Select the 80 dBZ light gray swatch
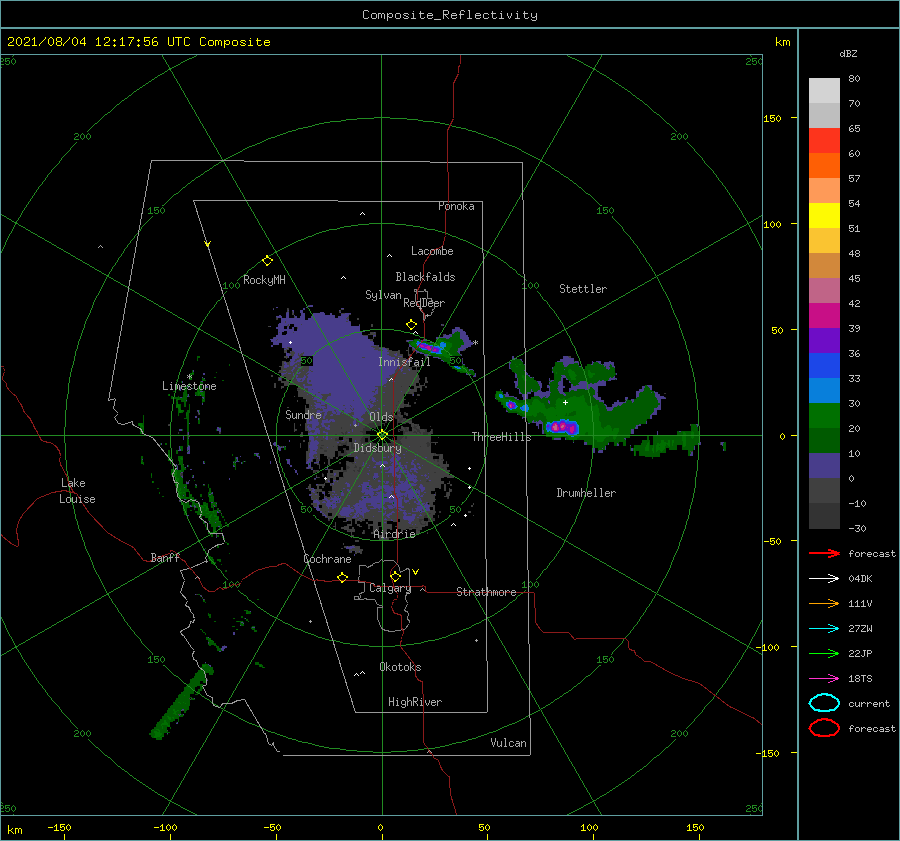Screen dimensions: 900x841 pyautogui.click(x=824, y=91)
